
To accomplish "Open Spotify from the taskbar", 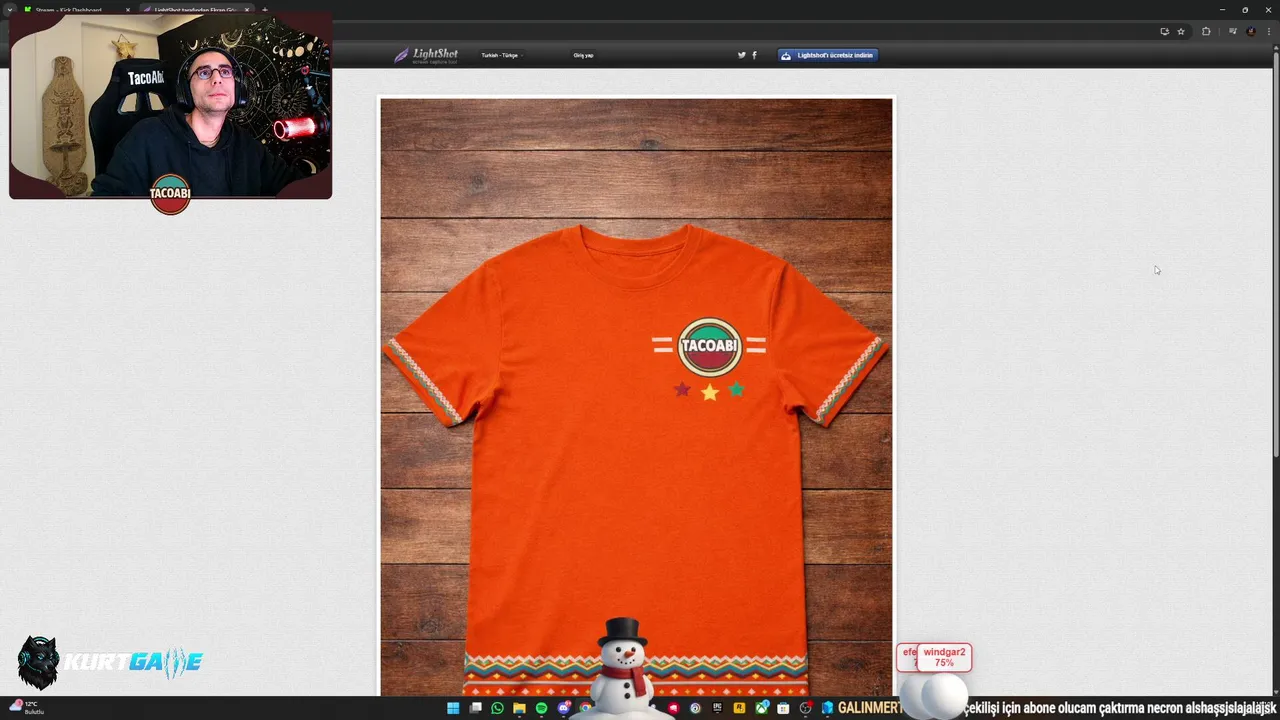I will [541, 708].
